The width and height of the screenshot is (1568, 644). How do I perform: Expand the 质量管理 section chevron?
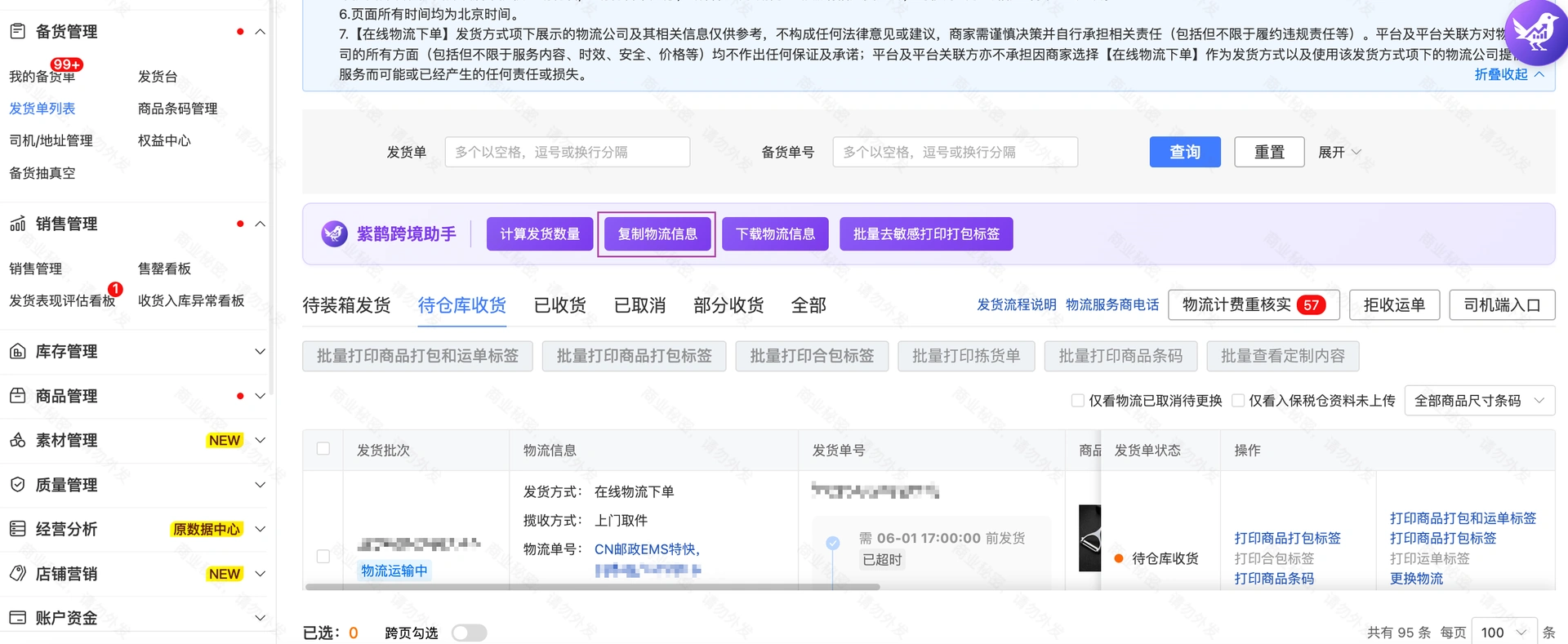click(x=260, y=485)
